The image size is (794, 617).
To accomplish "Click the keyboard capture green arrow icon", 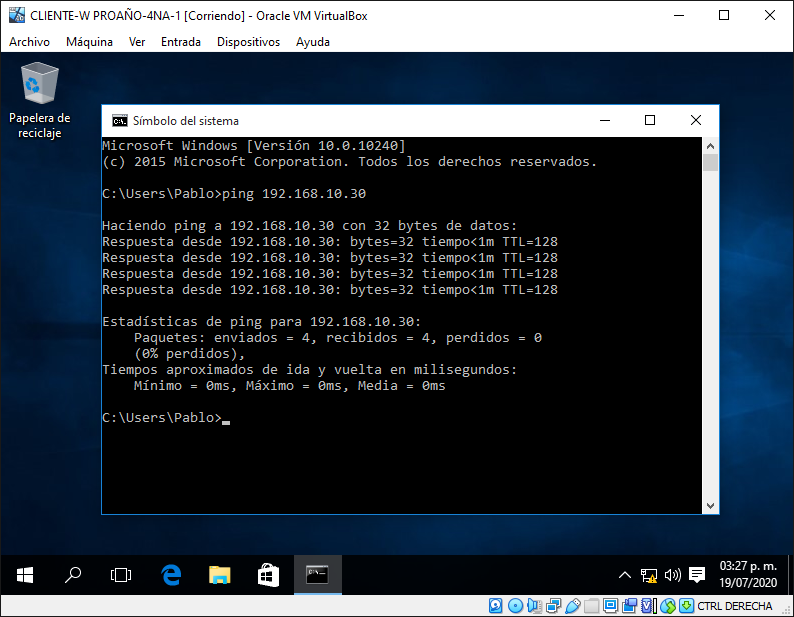I will point(687,605).
